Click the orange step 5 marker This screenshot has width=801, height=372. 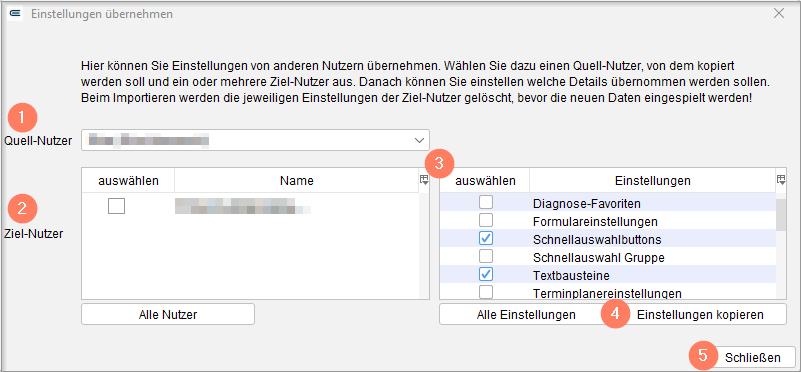703,356
